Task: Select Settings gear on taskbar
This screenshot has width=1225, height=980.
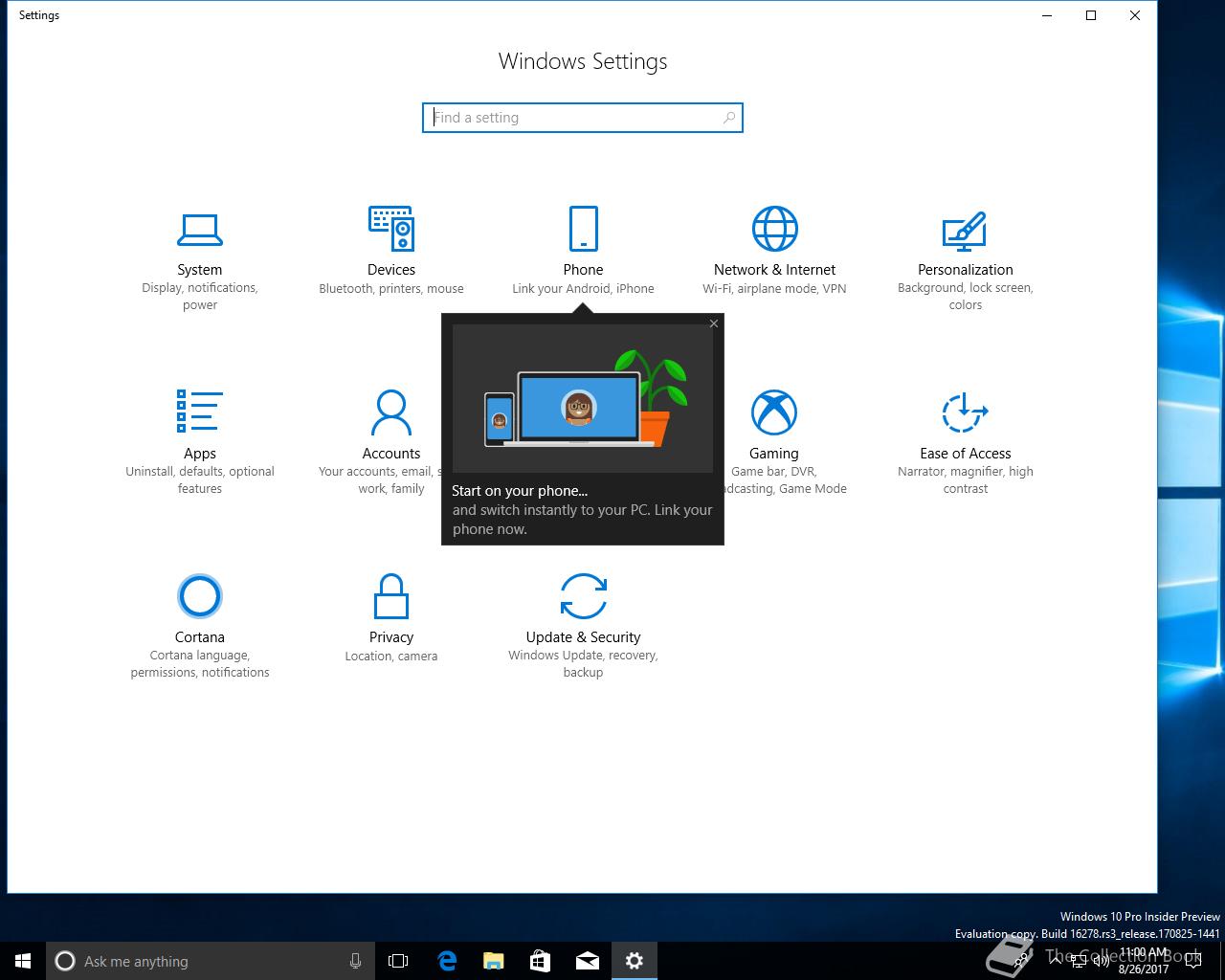Action: [x=635, y=961]
